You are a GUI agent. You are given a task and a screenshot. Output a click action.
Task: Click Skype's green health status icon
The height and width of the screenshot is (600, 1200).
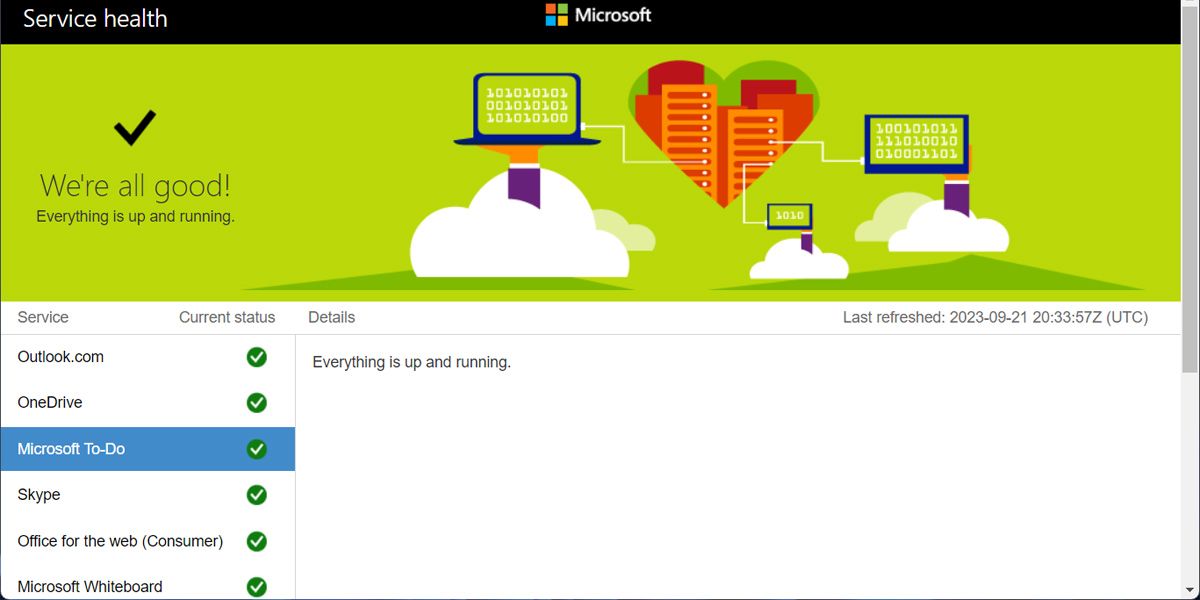[x=256, y=495]
